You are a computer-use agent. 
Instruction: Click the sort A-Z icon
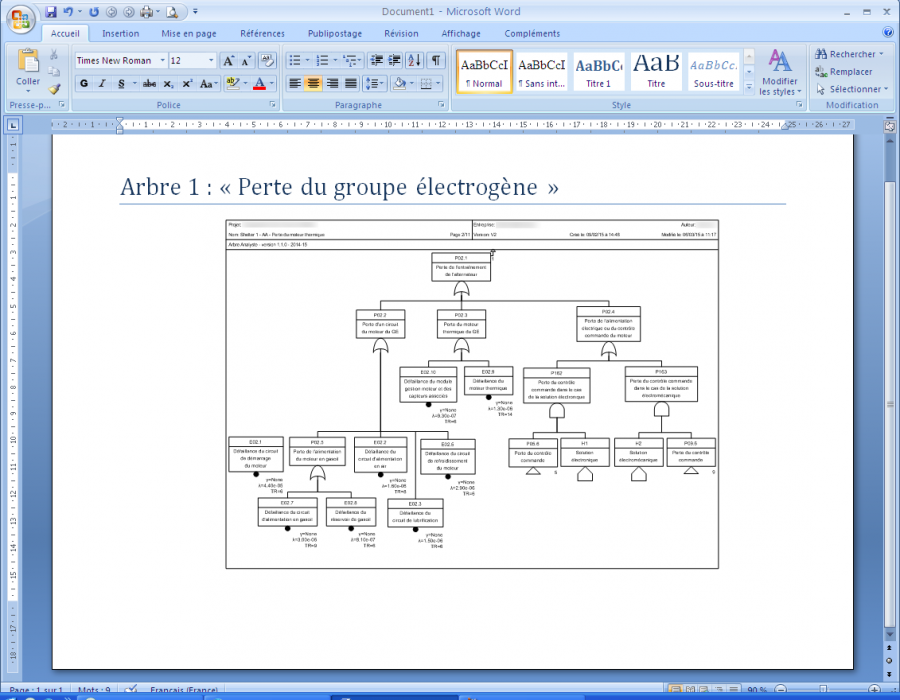point(415,61)
